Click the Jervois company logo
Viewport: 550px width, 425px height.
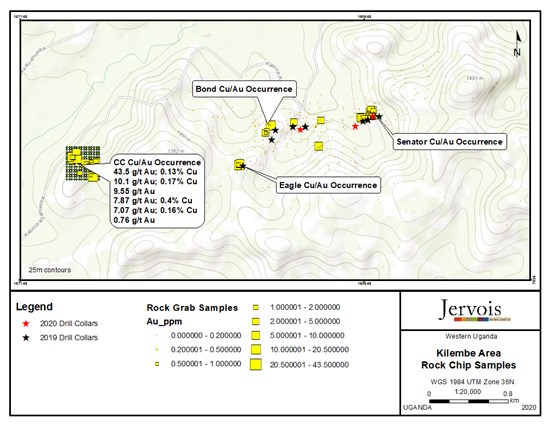[470, 310]
